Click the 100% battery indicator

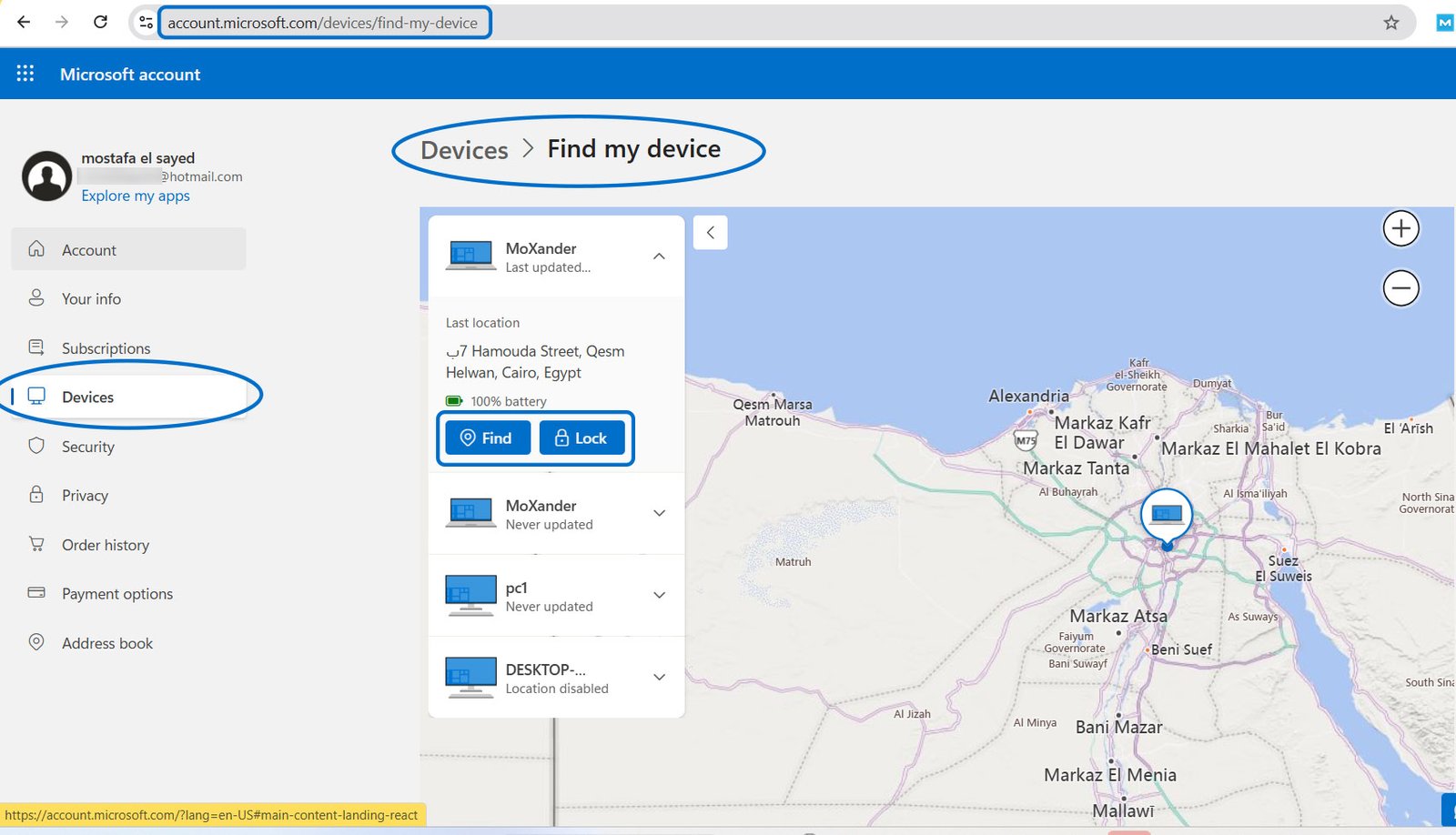(496, 401)
